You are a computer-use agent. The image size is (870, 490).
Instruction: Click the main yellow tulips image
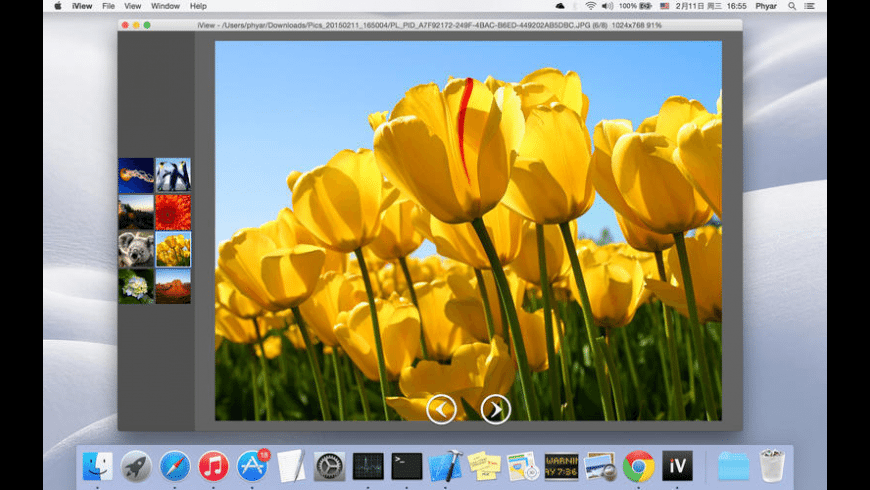tap(468, 231)
